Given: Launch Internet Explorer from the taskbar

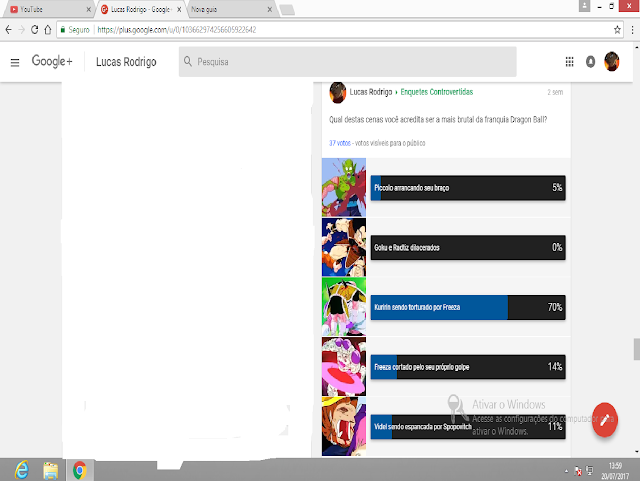Looking at the screenshot, I should point(22,470).
